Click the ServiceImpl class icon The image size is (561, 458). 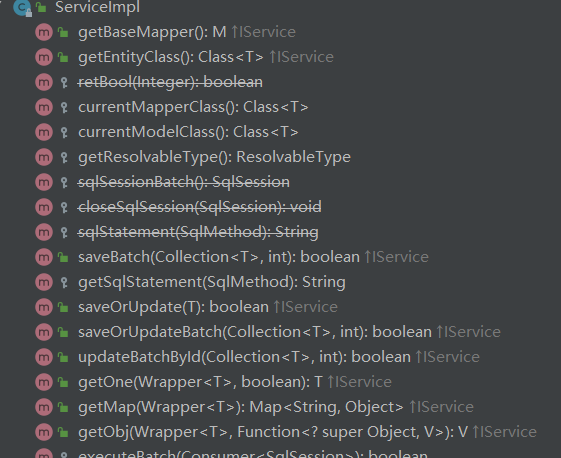(22, 7)
